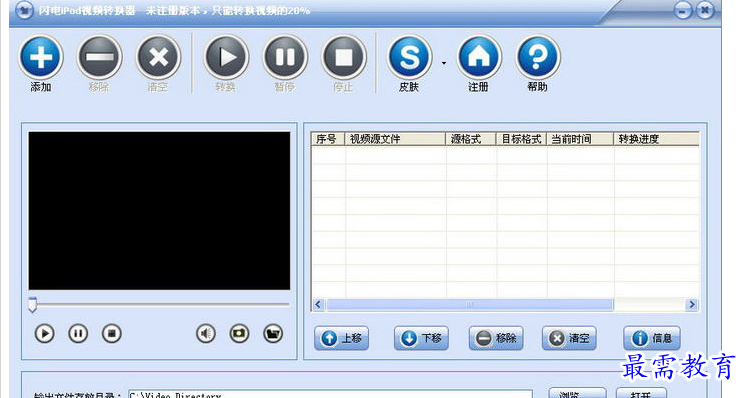Click the 移除 button below the file list

[496, 338]
